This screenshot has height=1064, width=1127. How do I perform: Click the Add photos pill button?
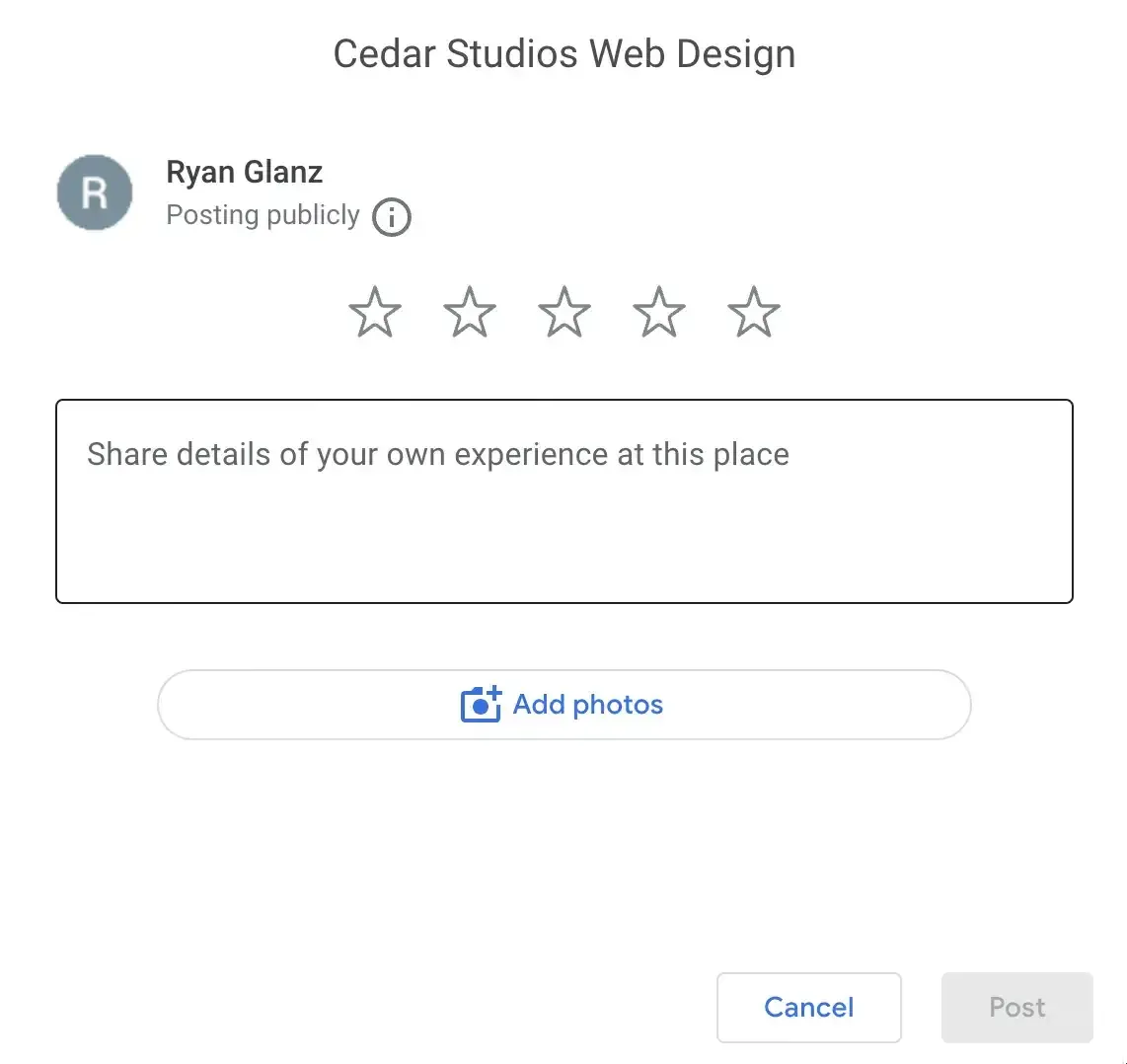coord(563,705)
